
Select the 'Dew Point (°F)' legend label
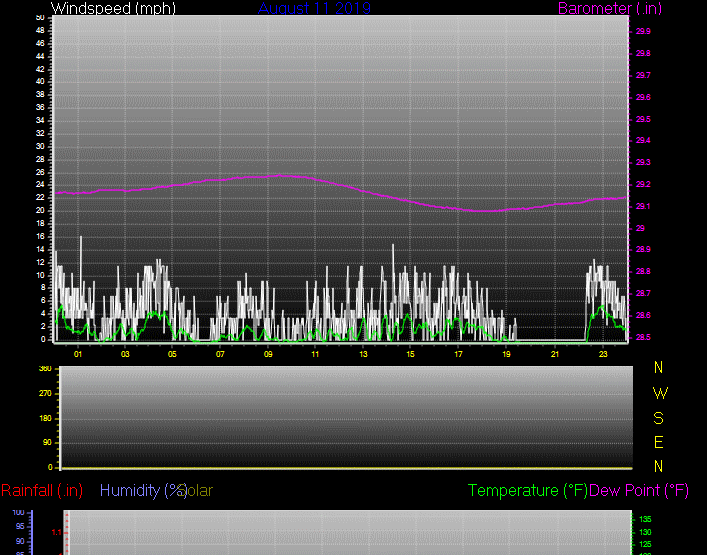tap(639, 491)
